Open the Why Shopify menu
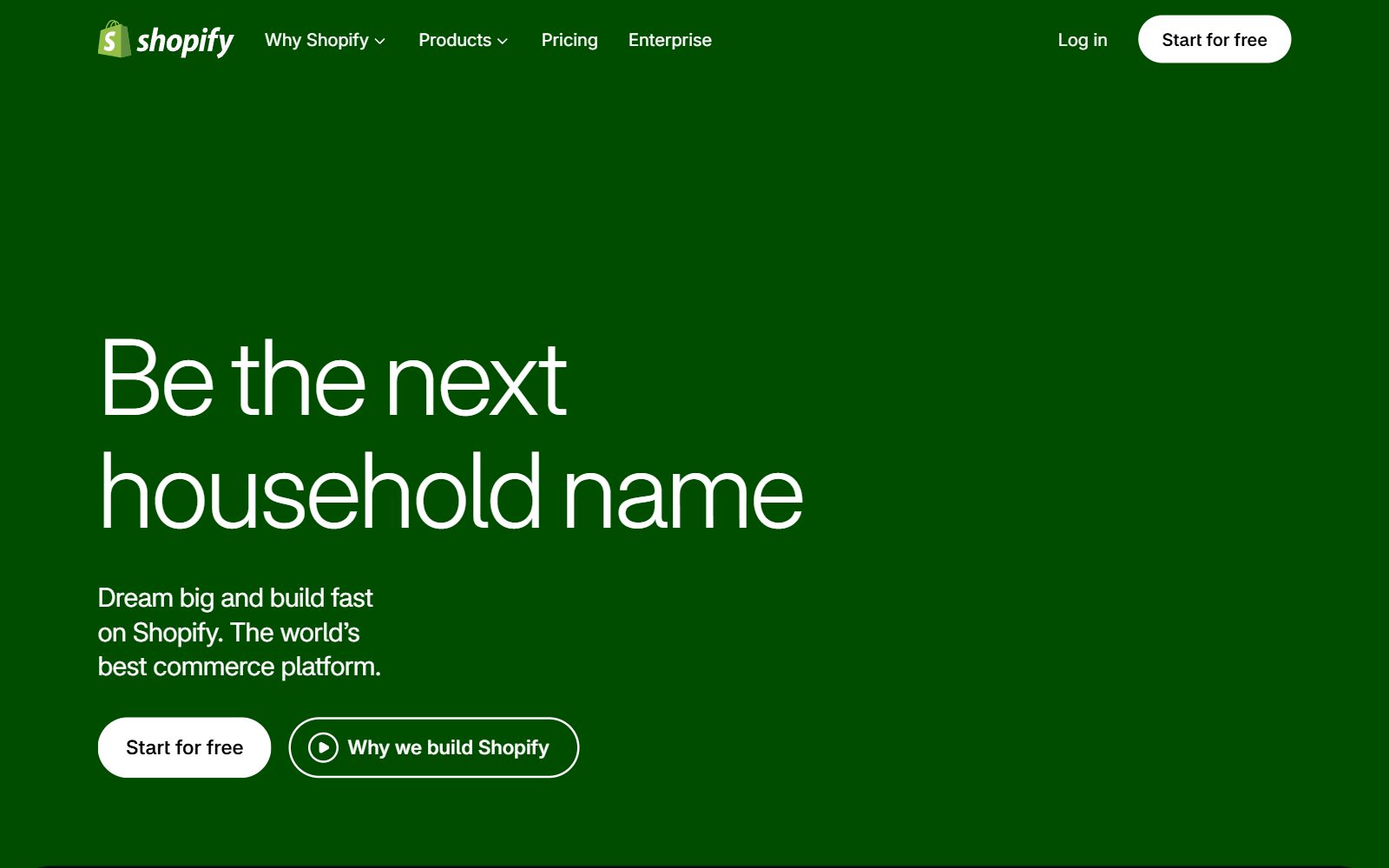Image resolution: width=1389 pixels, height=868 pixels. (x=325, y=40)
